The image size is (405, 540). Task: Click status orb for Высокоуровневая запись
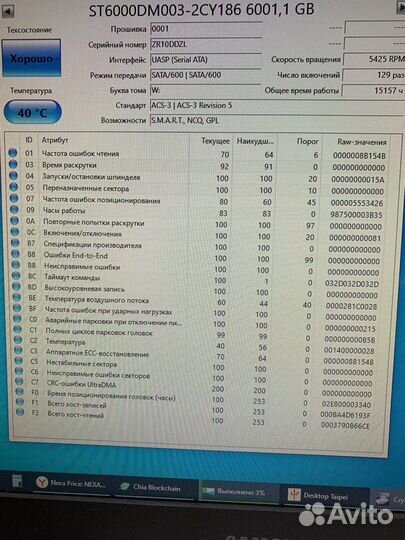pyautogui.click(x=17, y=286)
